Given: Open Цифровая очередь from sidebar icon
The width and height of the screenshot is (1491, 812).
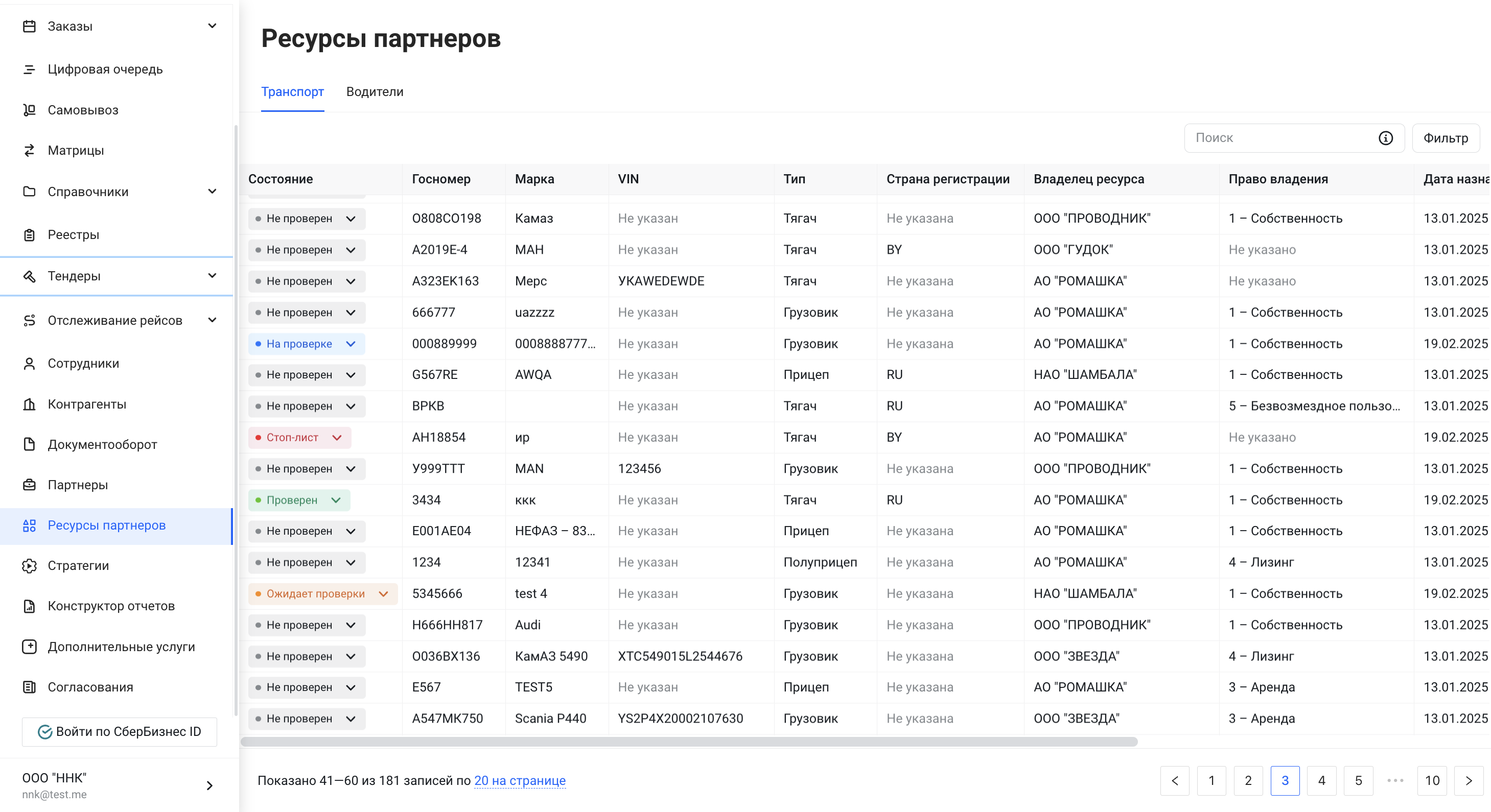Looking at the screenshot, I should coord(29,69).
